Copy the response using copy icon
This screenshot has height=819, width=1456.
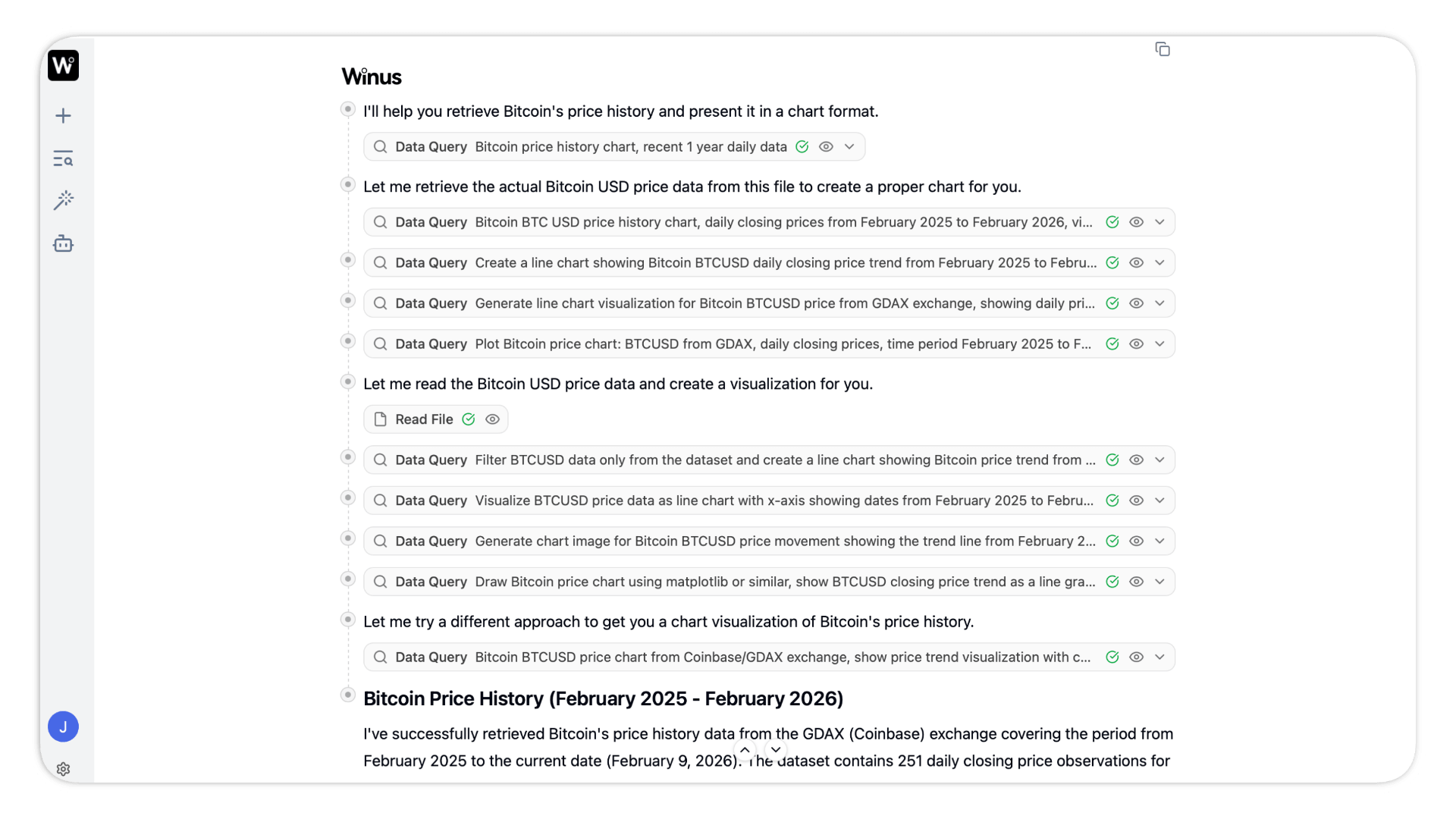click(x=1163, y=49)
